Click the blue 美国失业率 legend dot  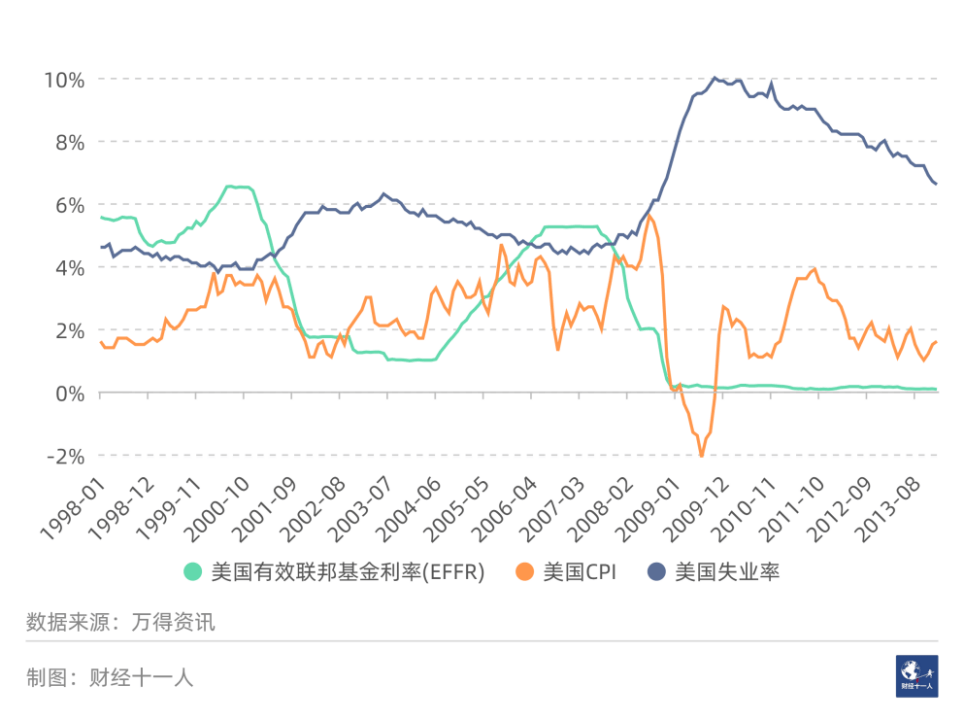(x=657, y=572)
